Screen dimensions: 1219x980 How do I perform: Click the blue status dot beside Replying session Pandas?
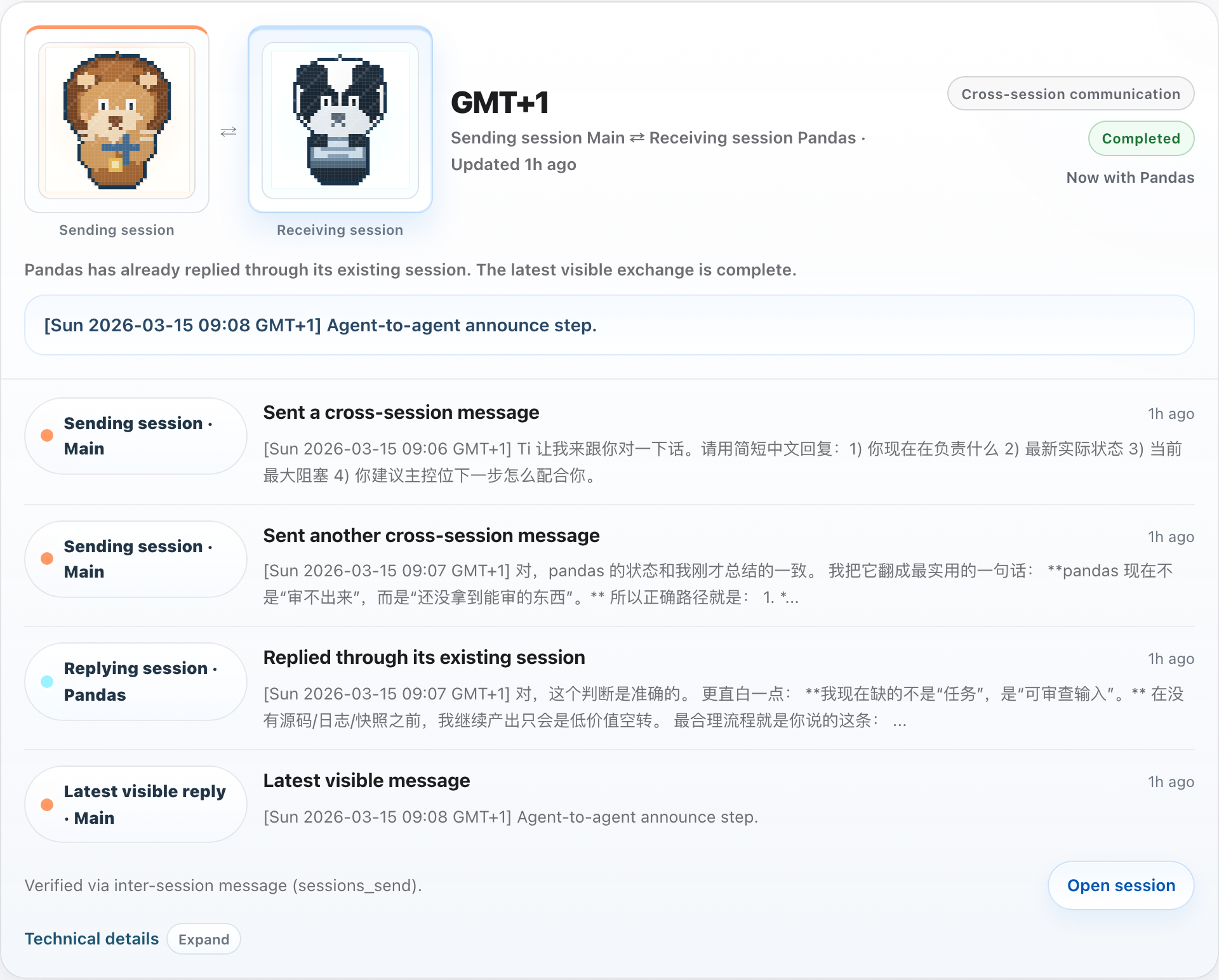click(x=47, y=681)
